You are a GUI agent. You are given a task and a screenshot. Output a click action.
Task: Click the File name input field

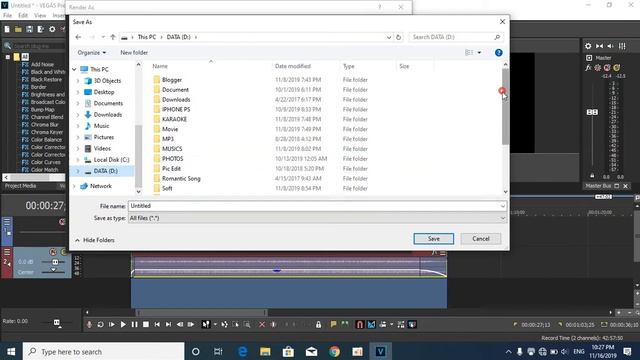point(317,206)
